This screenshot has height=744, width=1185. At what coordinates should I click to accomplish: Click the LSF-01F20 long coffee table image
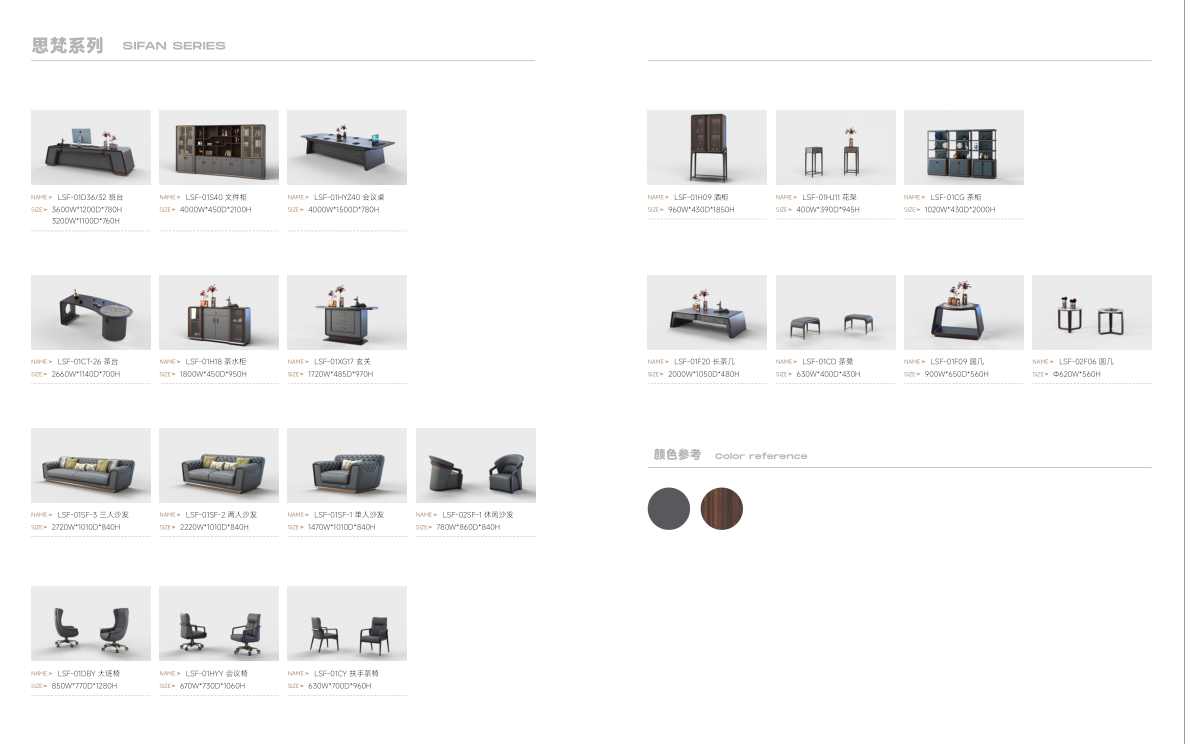(x=707, y=312)
